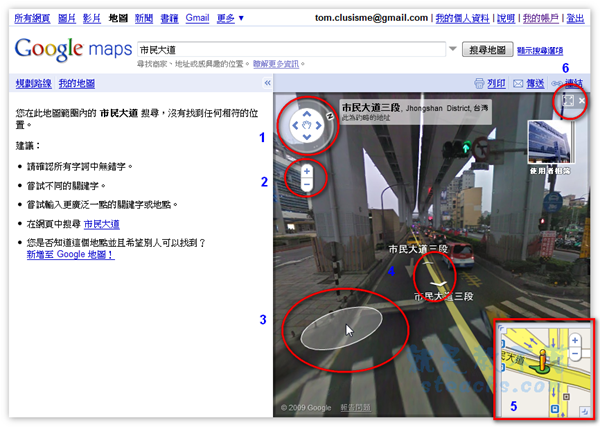Image resolution: width=600 pixels, height=427 pixels.
Task: Switch to 書籍 in the top navigation
Action: click(x=169, y=18)
